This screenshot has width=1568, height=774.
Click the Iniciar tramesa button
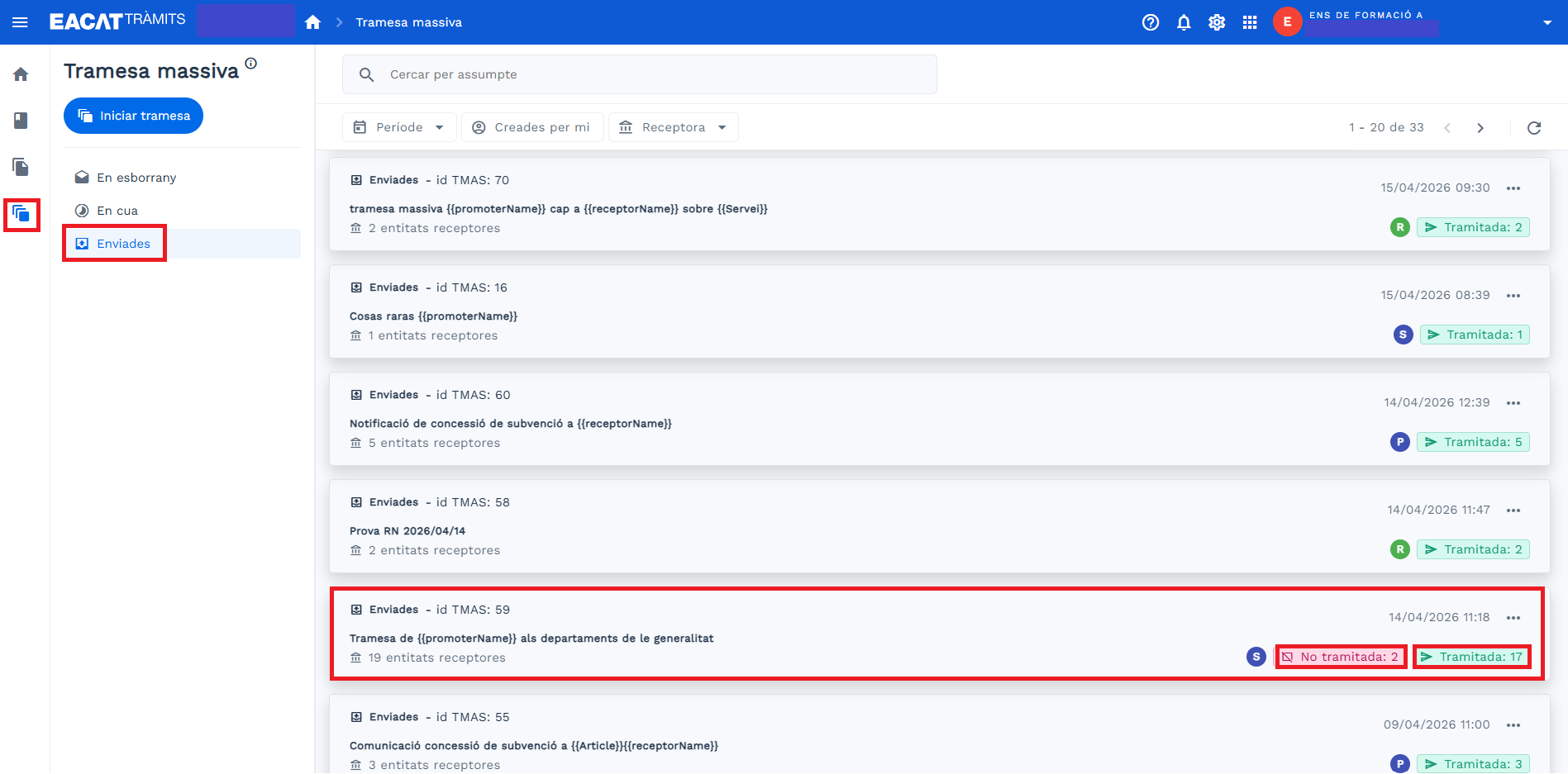click(x=133, y=116)
